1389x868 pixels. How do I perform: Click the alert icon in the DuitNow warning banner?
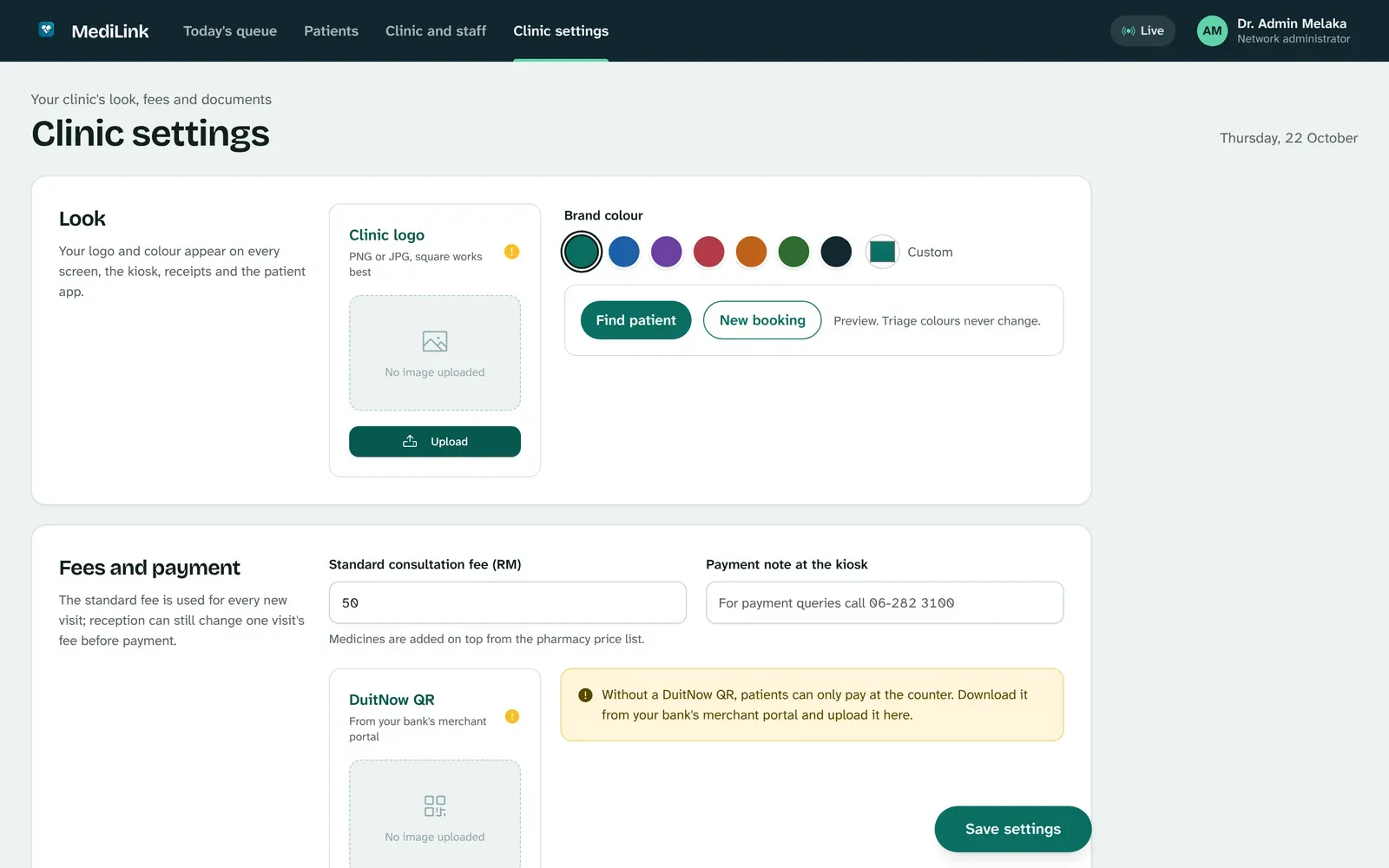point(585,695)
